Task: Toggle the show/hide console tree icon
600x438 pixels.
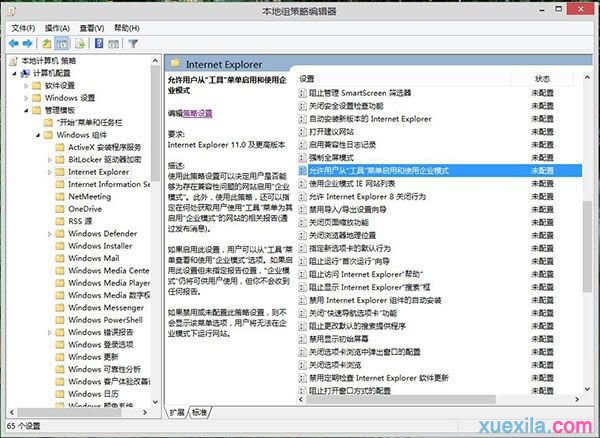Action: point(62,44)
